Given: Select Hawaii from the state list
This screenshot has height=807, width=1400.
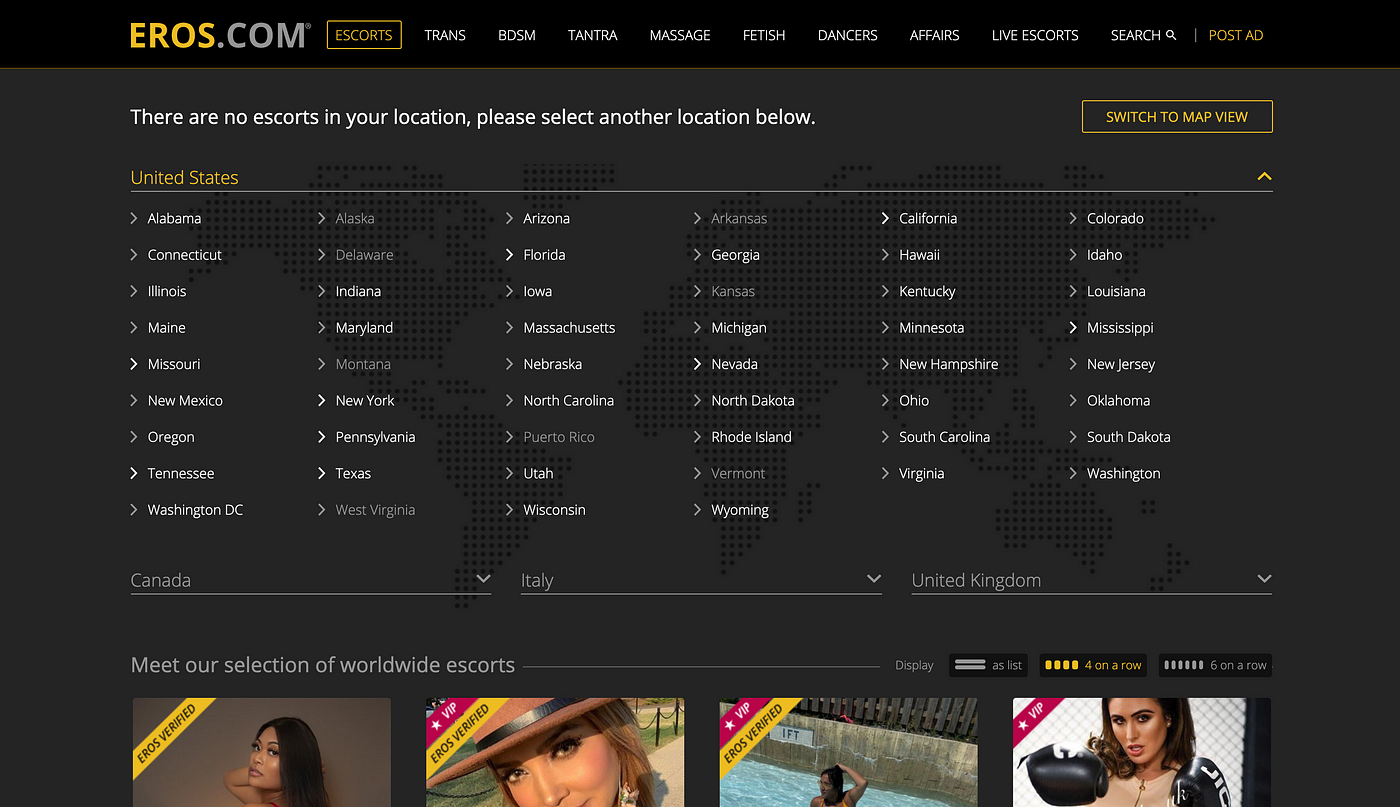Looking at the screenshot, I should pyautogui.click(x=919, y=255).
